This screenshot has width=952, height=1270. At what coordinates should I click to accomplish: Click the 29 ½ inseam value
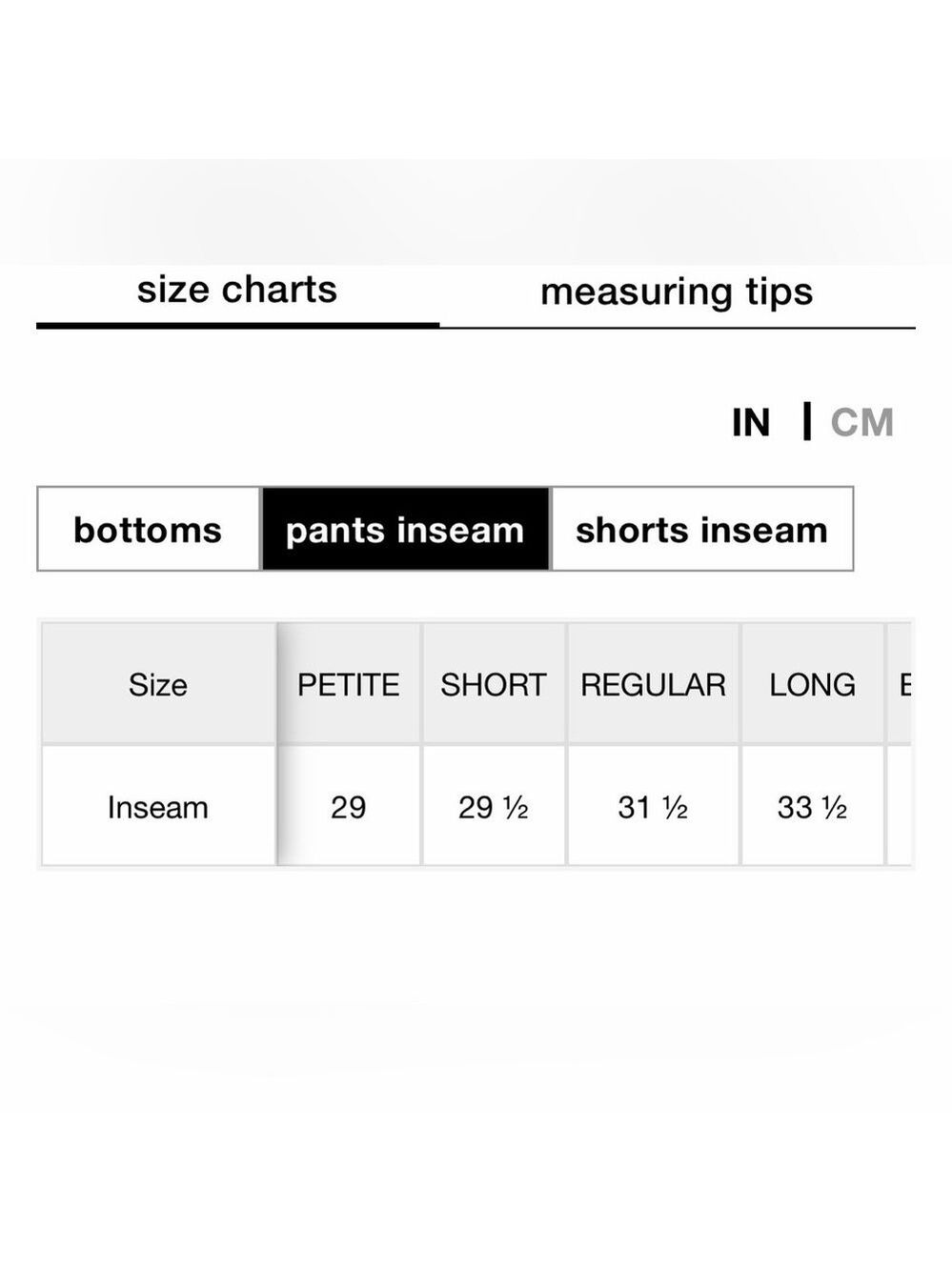[494, 807]
